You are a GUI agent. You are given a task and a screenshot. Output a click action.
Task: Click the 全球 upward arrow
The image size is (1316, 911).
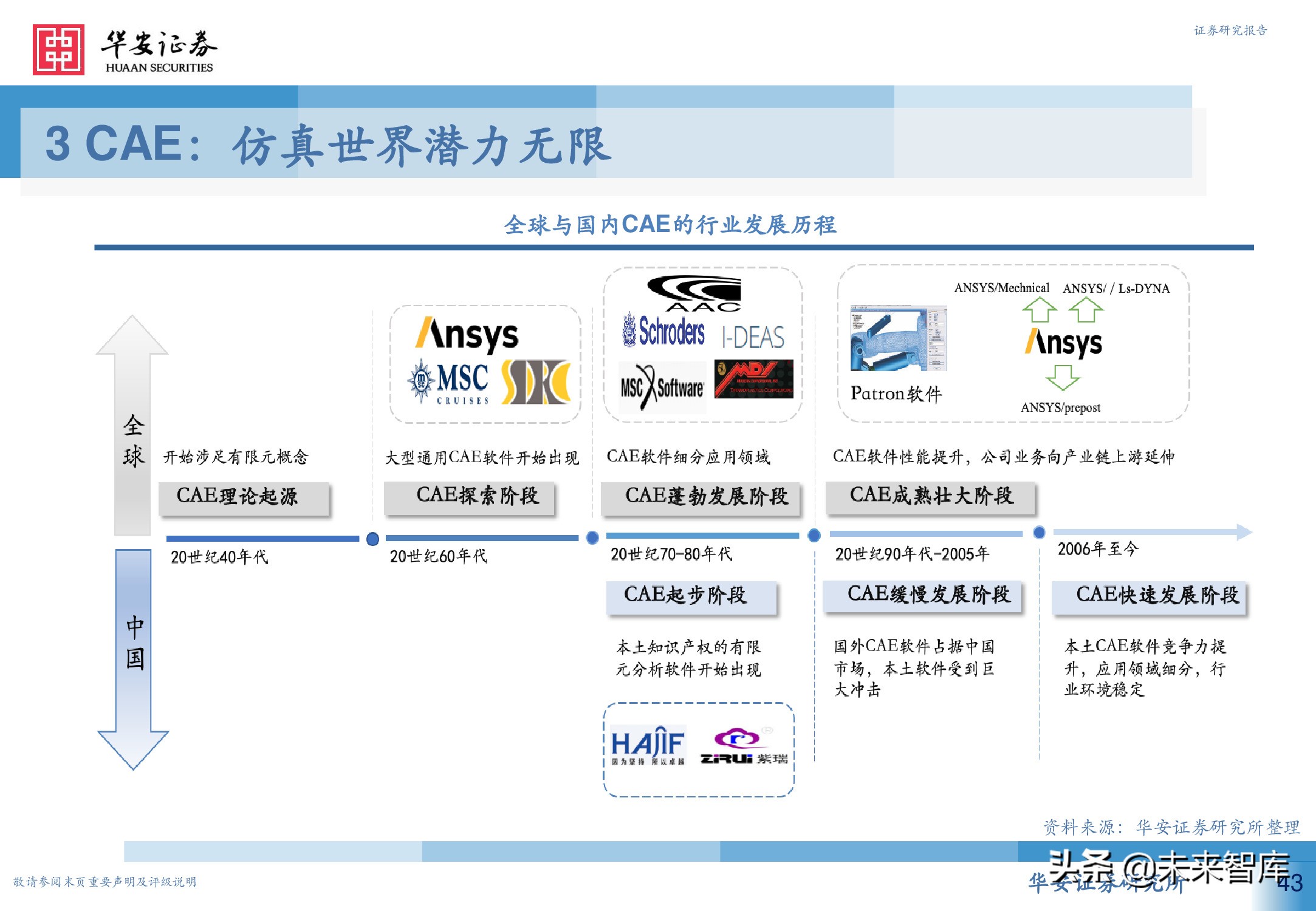tap(132, 425)
